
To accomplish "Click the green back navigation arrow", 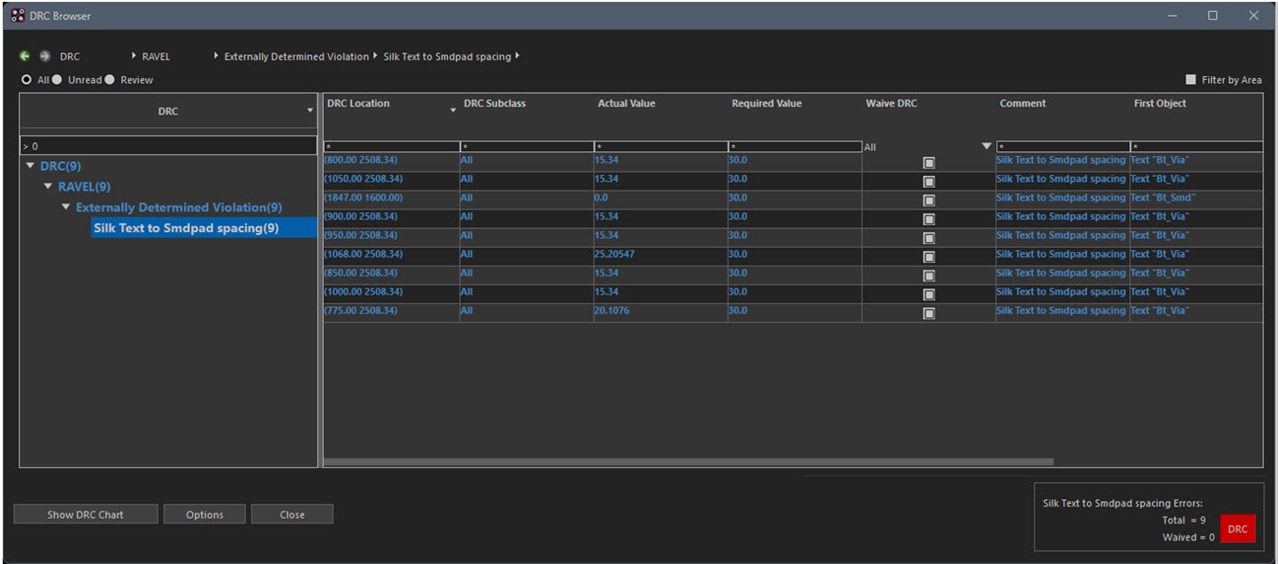I will pos(25,57).
